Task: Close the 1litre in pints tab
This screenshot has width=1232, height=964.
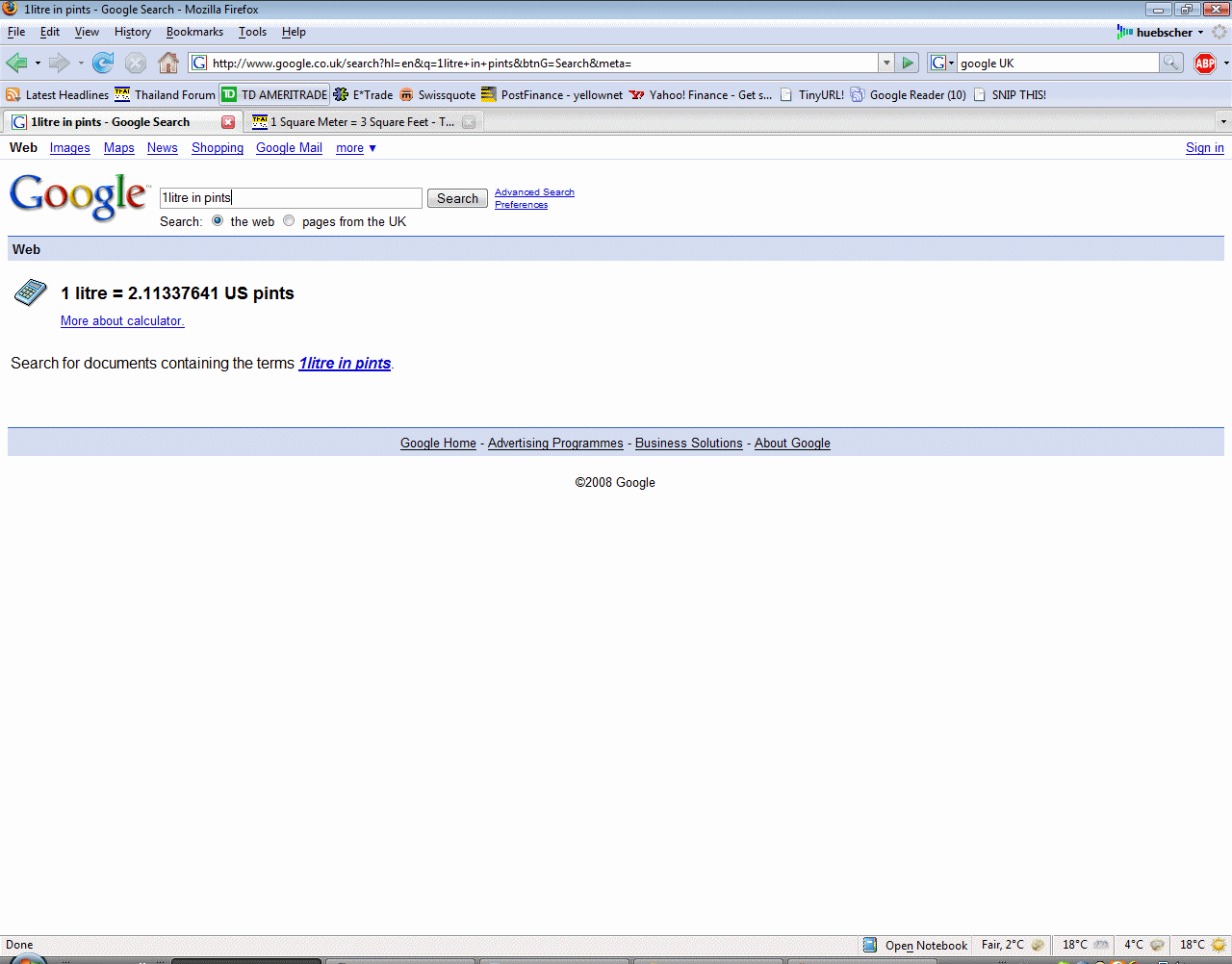Action: [x=228, y=122]
